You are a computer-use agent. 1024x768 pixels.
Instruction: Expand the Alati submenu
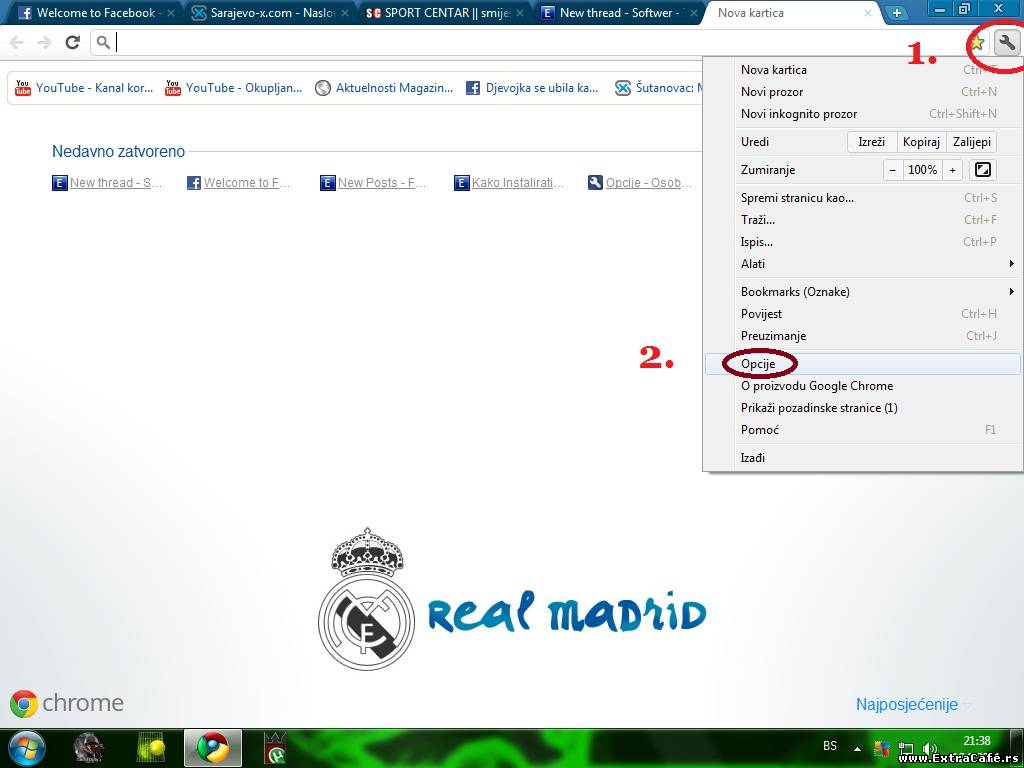[x=863, y=264]
